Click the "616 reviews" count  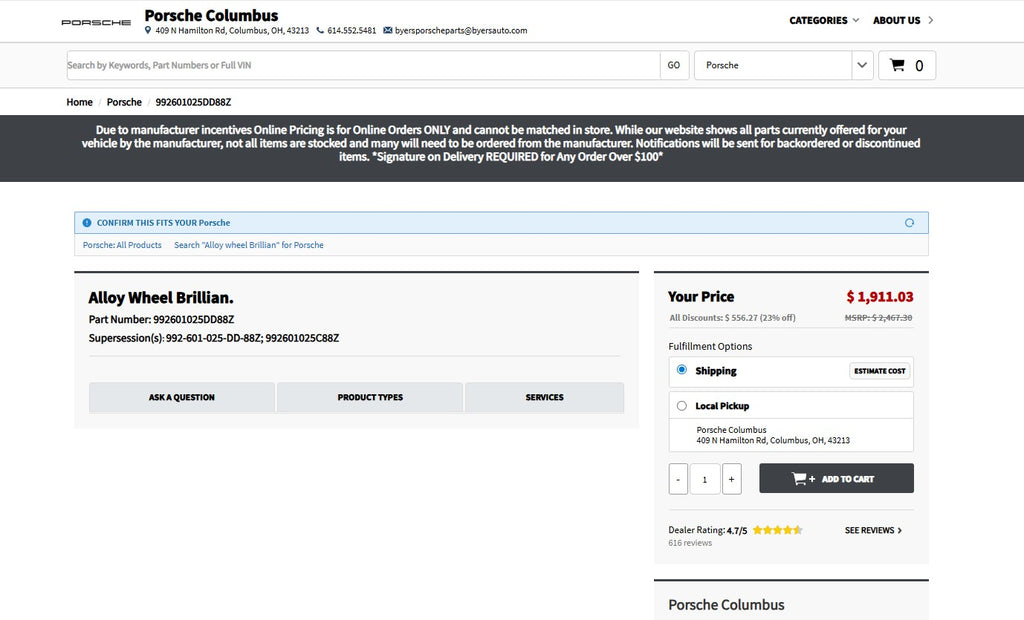(x=690, y=543)
